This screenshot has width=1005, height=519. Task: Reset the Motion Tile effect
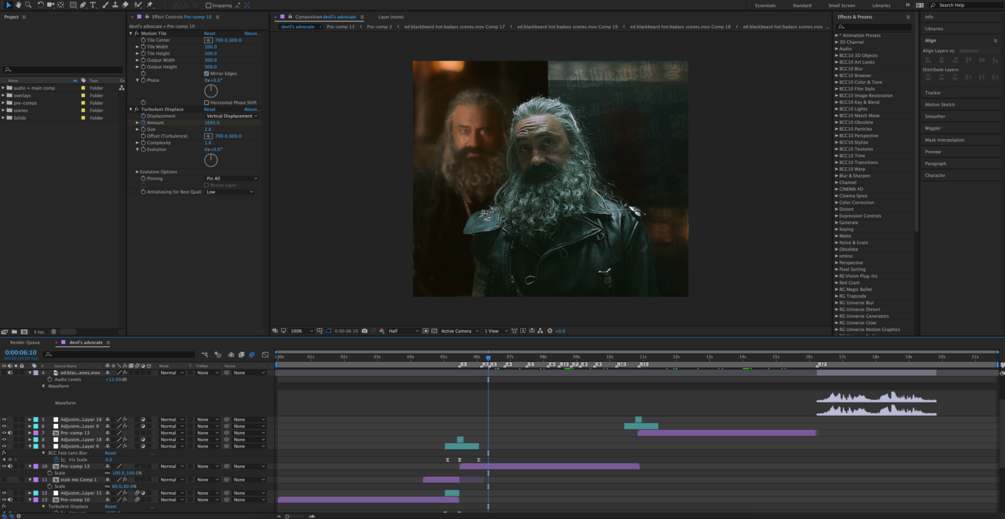pyautogui.click(x=209, y=33)
